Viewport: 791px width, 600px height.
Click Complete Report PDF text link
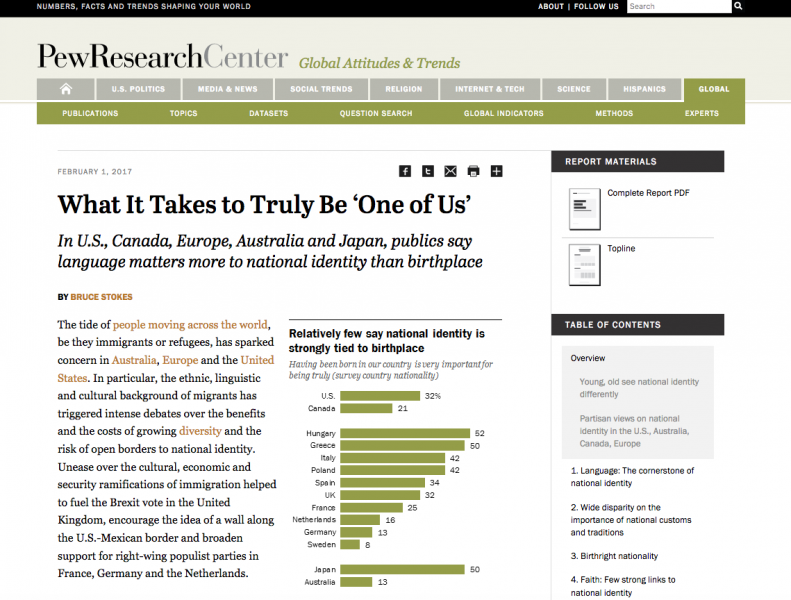click(x=648, y=193)
